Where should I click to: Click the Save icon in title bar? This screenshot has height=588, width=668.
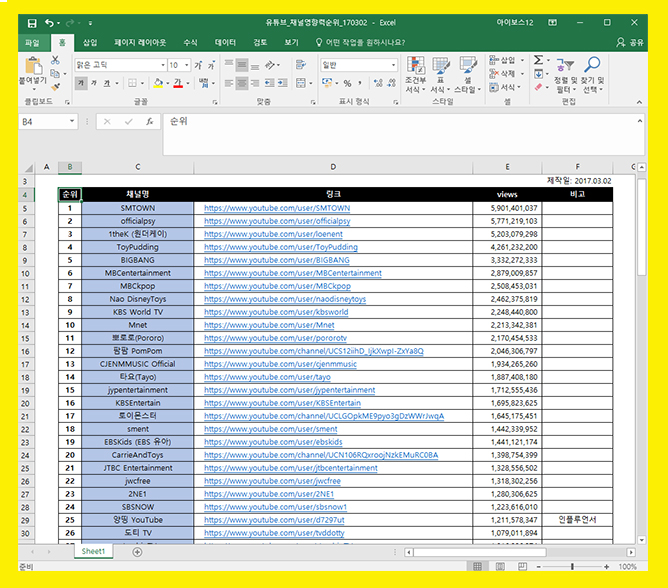(x=32, y=23)
